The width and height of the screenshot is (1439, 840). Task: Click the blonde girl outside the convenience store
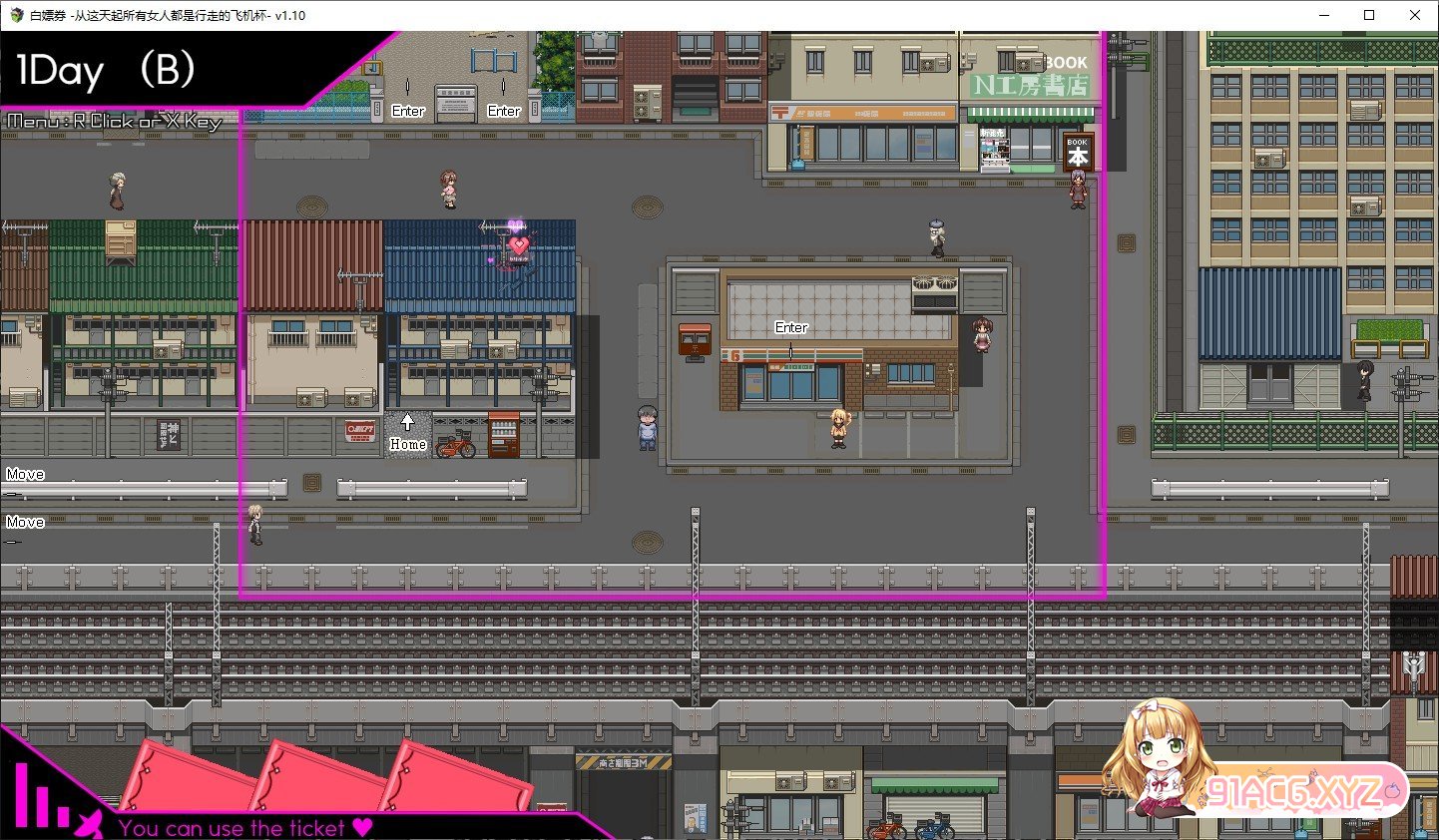tap(839, 427)
